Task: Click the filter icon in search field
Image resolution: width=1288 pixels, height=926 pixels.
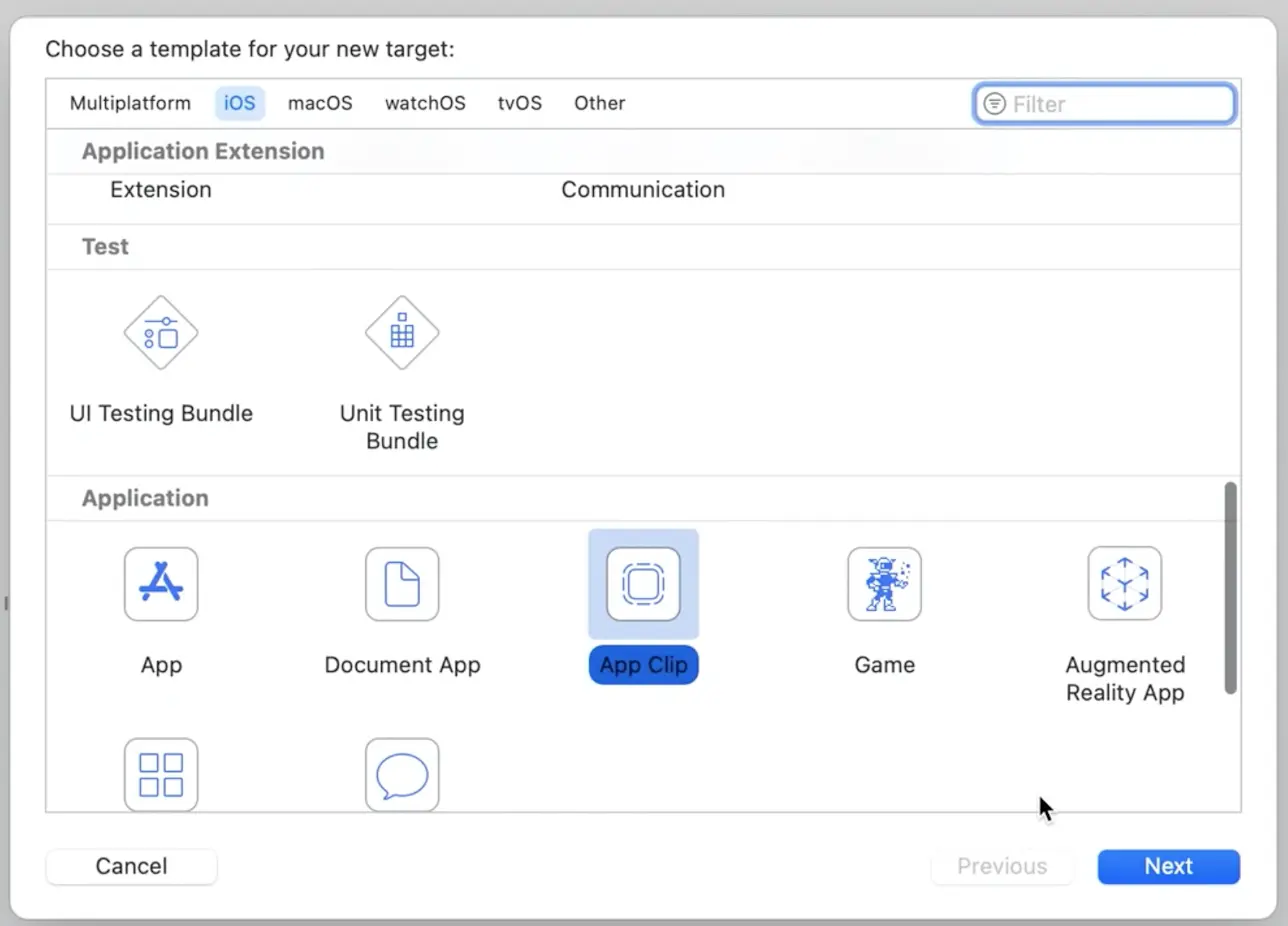Action: tap(994, 104)
